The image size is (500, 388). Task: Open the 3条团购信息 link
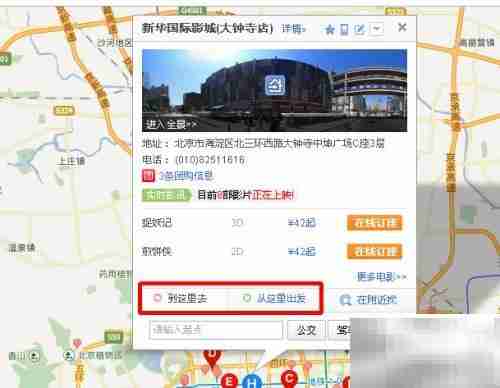coord(185,176)
